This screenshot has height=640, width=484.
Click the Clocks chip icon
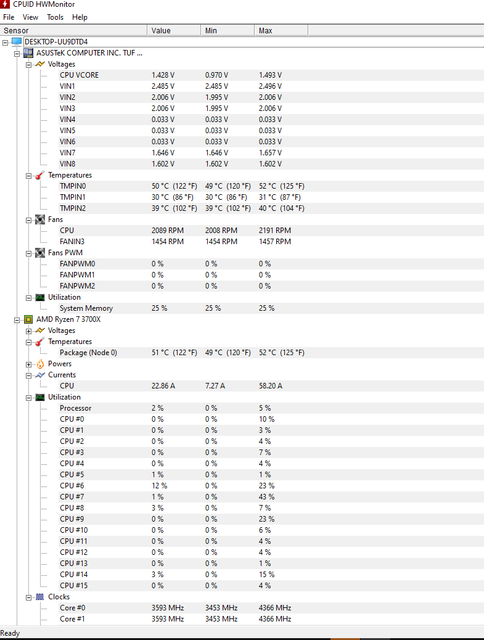pyautogui.click(x=40, y=597)
